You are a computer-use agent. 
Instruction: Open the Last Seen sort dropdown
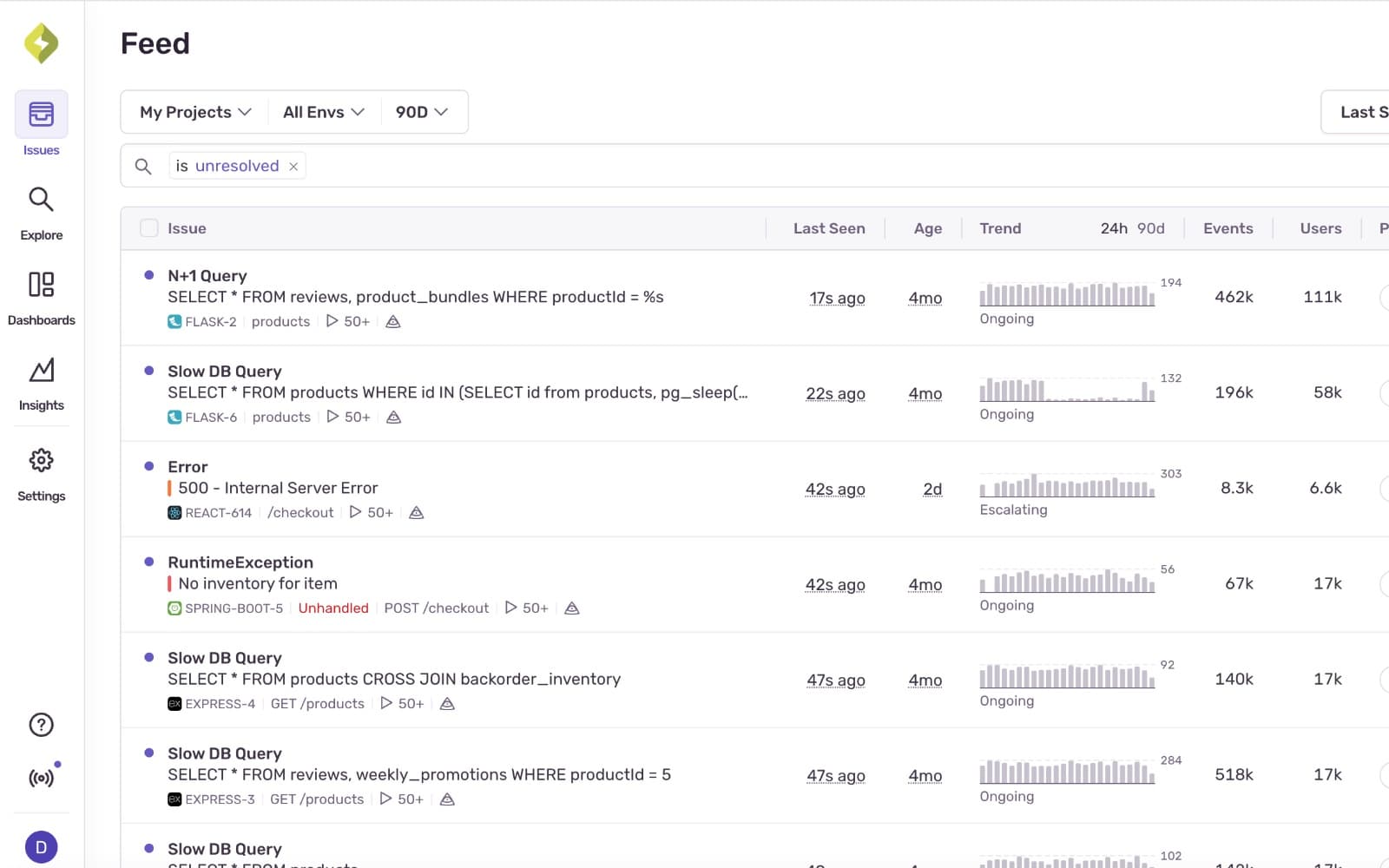[1355, 112]
